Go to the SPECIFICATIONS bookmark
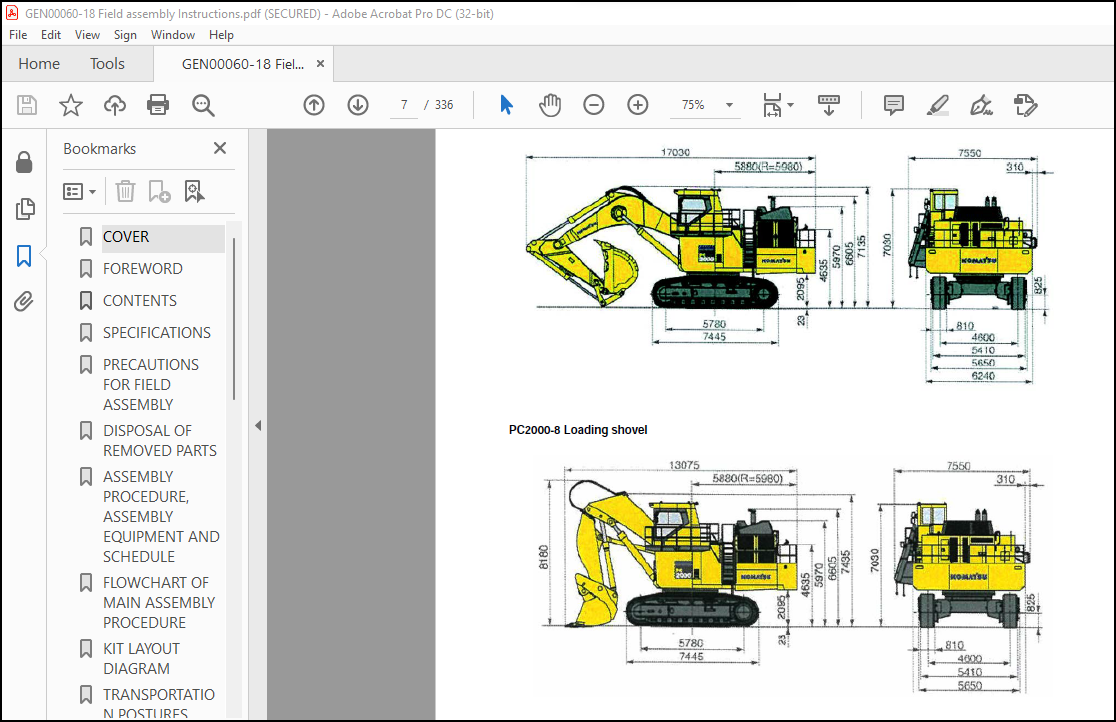 coord(157,333)
